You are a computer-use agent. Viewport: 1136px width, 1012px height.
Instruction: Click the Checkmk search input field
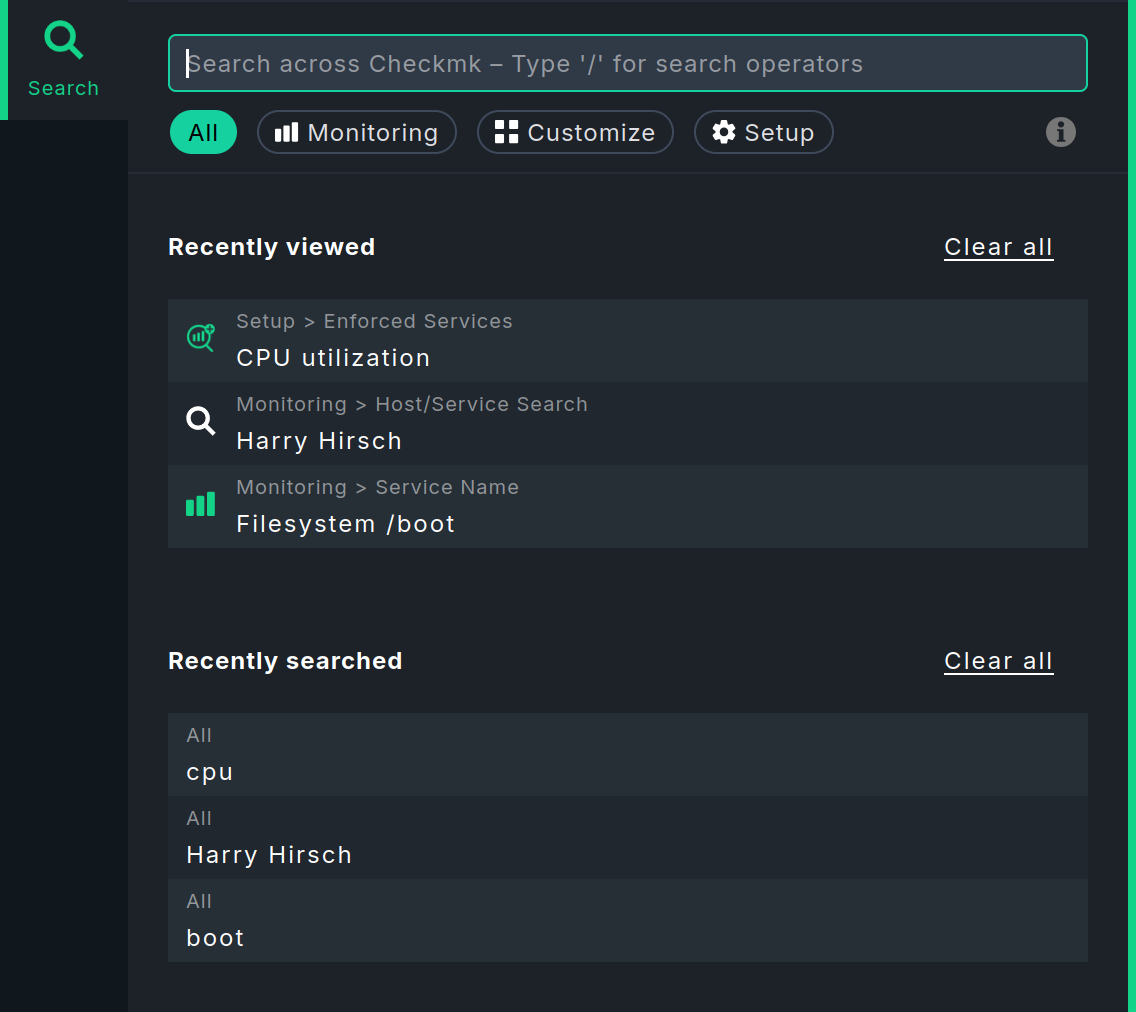pos(628,63)
